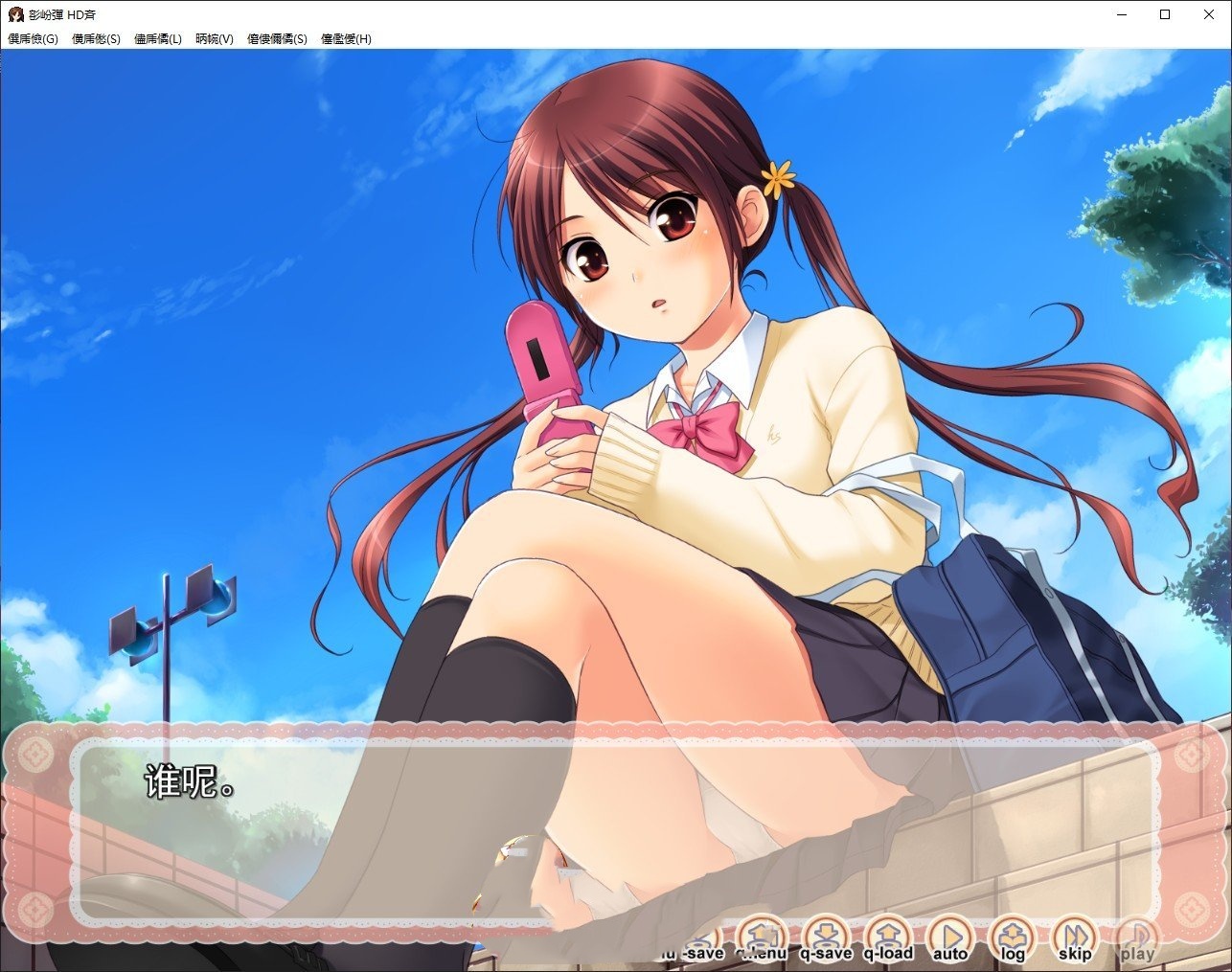The height and width of the screenshot is (972, 1232).
Task: Open the menu labeled with (V)
Action: (215, 39)
